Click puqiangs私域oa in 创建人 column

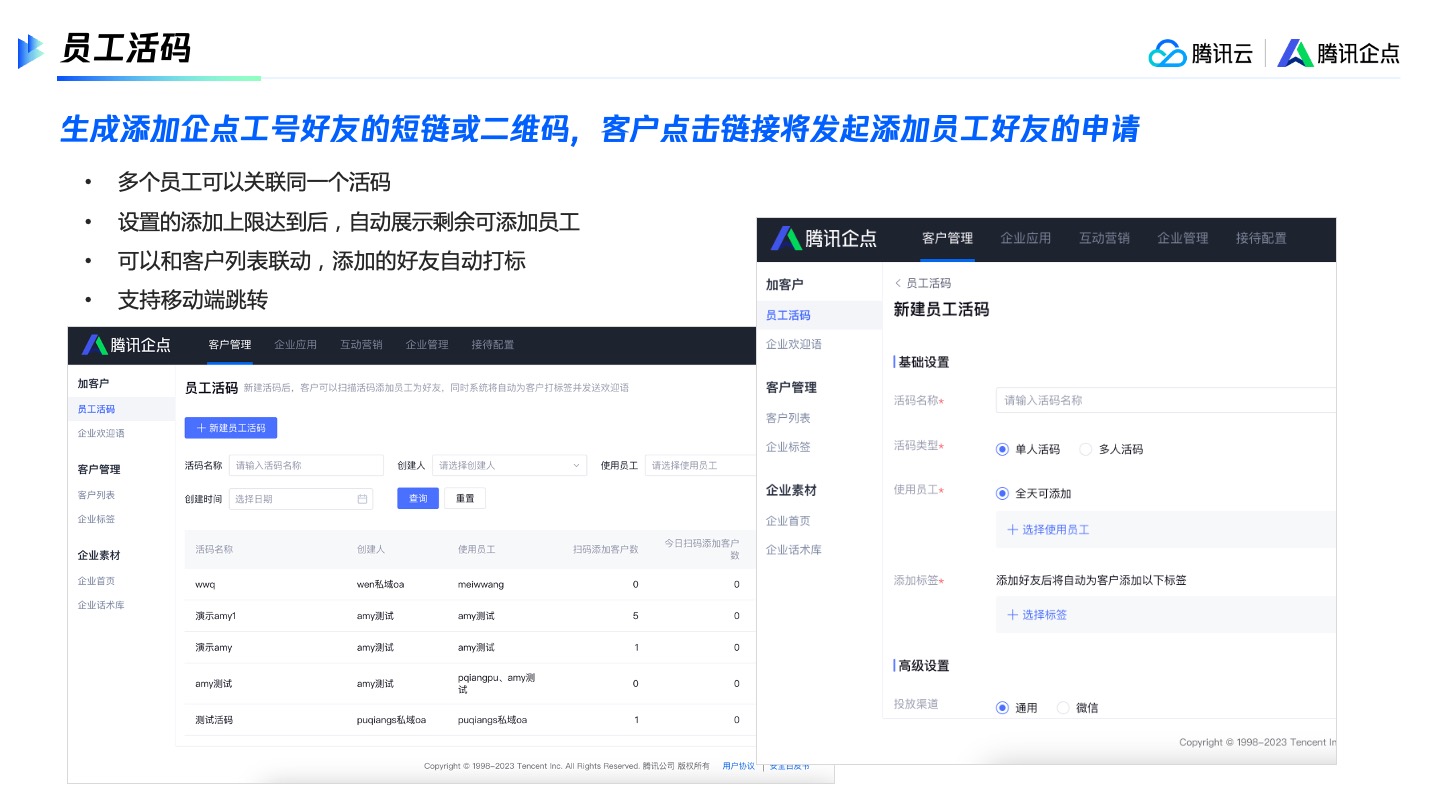(x=392, y=720)
